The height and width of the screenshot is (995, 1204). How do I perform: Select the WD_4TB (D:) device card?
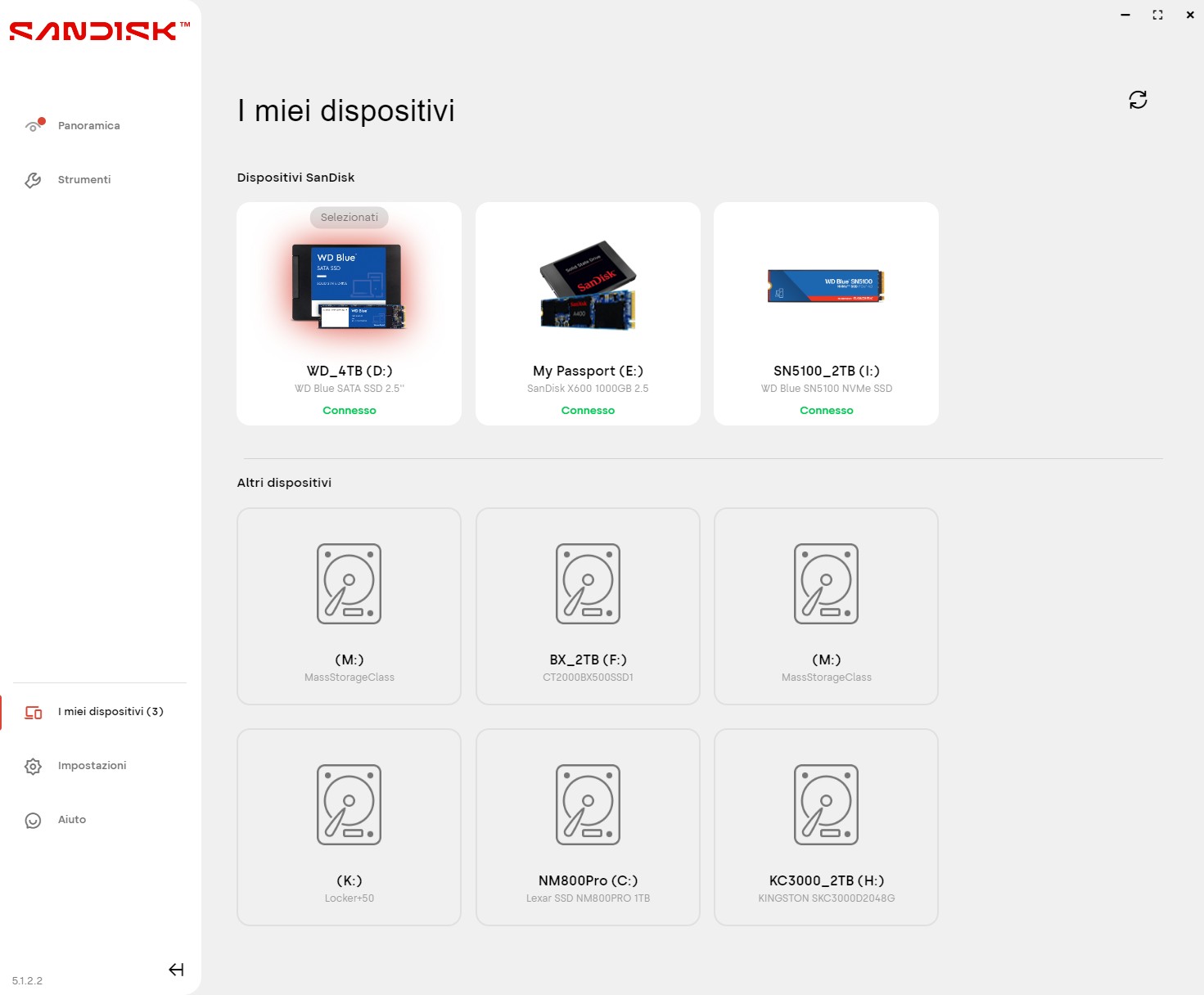pyautogui.click(x=349, y=314)
